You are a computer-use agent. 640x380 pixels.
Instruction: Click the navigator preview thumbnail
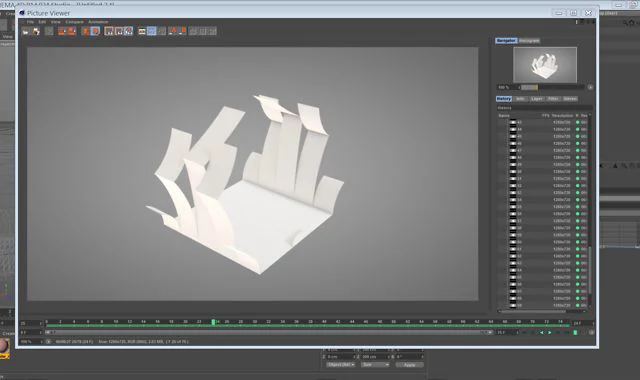pyautogui.click(x=545, y=65)
